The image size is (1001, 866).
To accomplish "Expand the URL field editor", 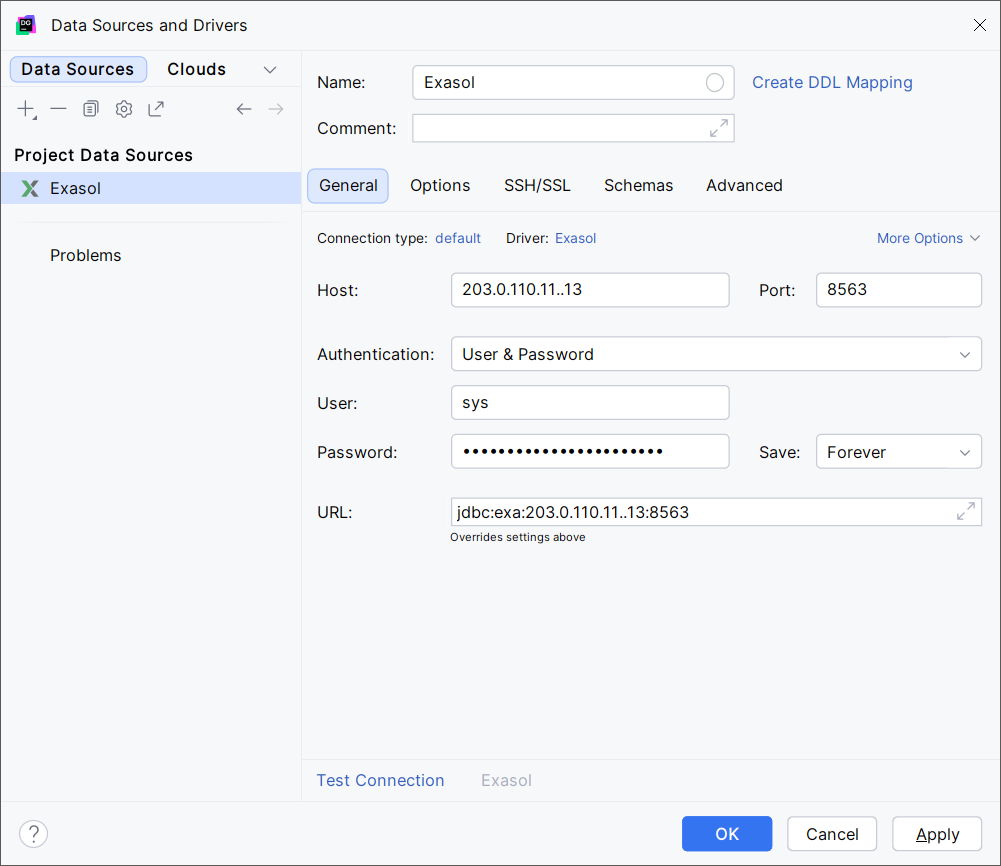I will coord(966,511).
